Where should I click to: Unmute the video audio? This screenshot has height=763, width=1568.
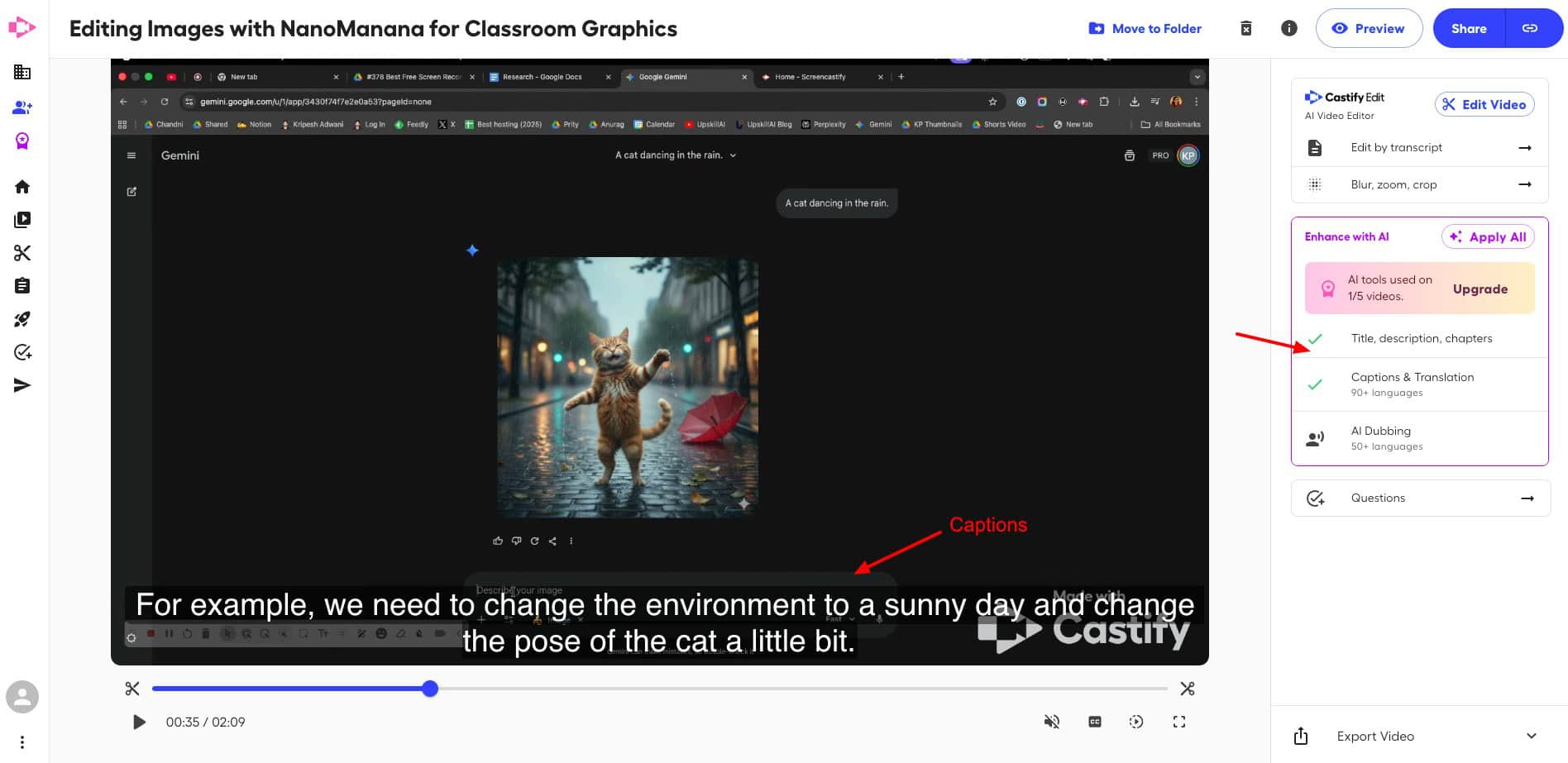[1052, 722]
